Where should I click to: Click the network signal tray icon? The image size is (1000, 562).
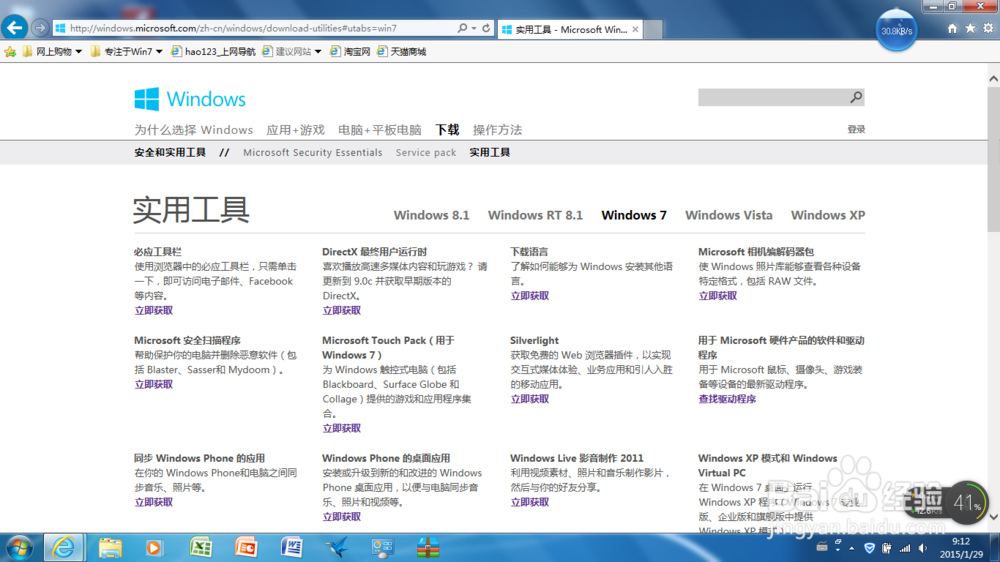click(905, 548)
